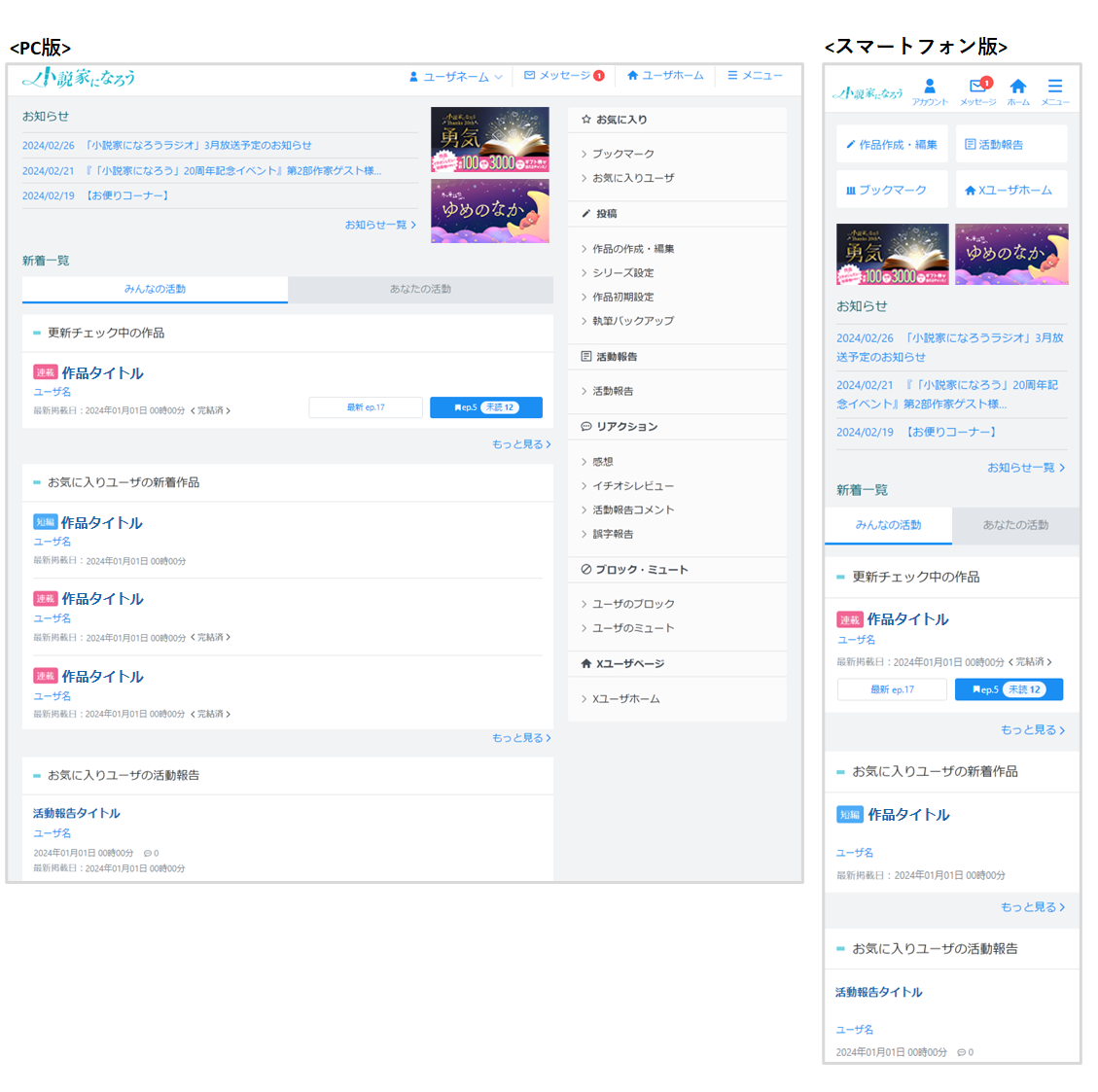Screen dimensions: 1098x1092
Task: Tap the smartphone 活動報告 button
Action: coord(1011,144)
